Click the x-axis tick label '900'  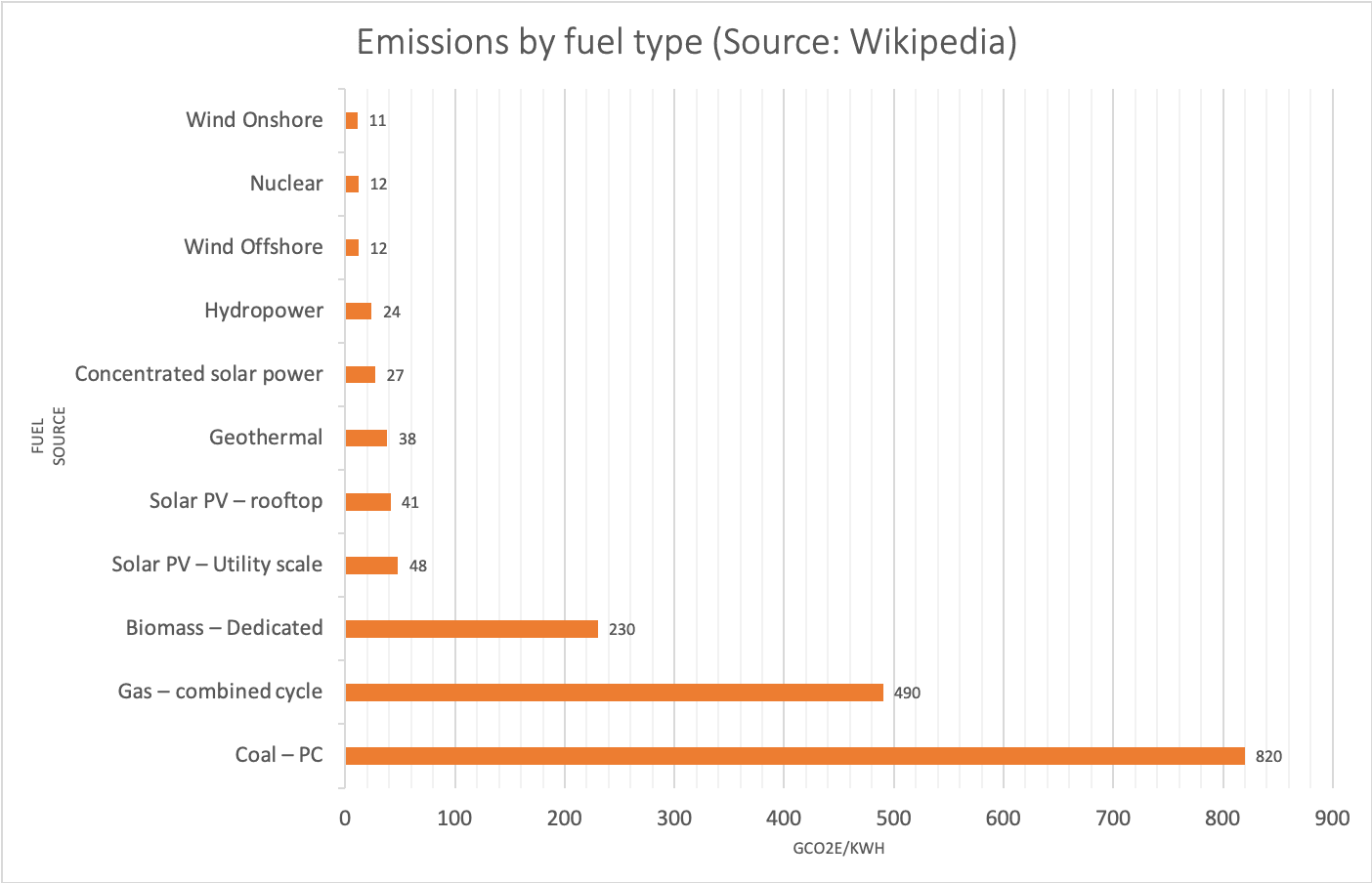(1333, 819)
